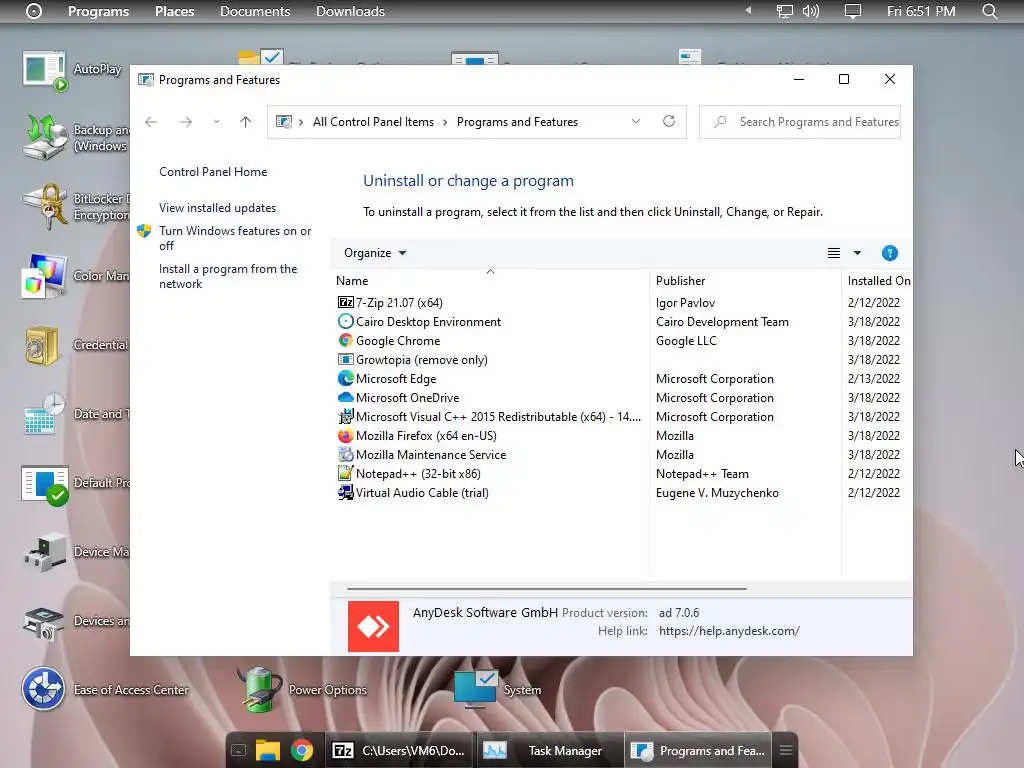Click the AnyDesk logo in details pane
Image resolution: width=1024 pixels, height=768 pixels.
[373, 626]
